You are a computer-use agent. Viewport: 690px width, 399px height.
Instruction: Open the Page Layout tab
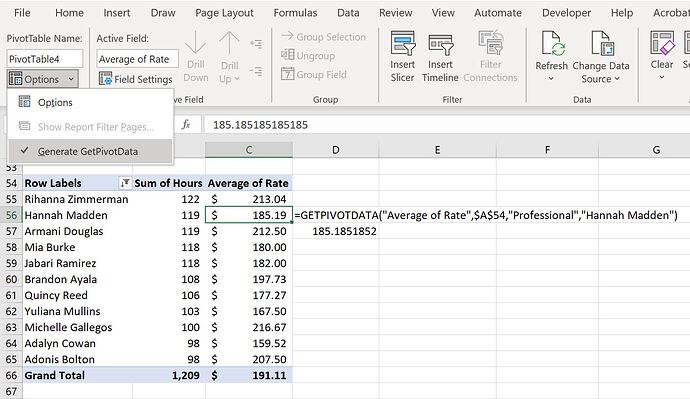(224, 13)
